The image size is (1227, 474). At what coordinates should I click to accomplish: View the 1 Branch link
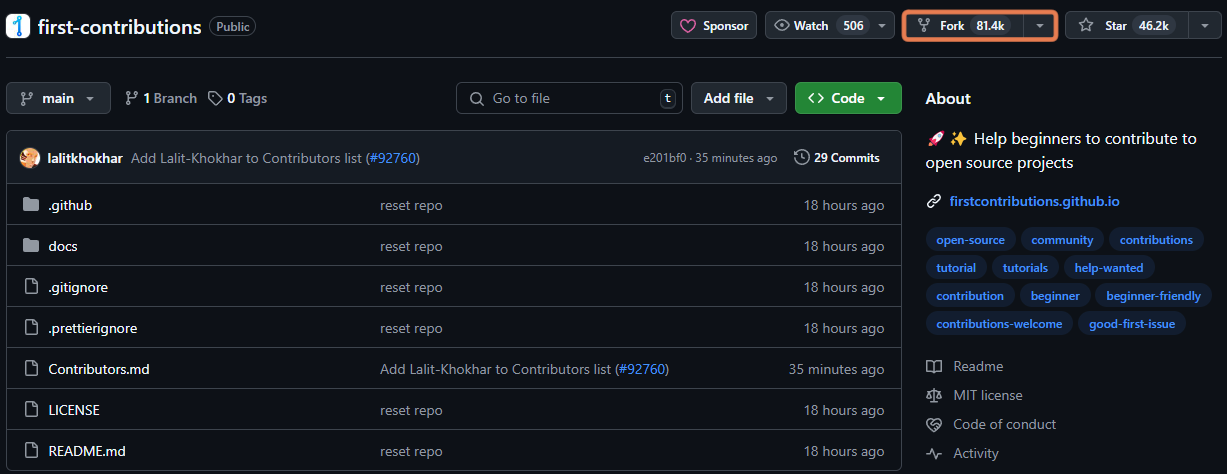(x=161, y=98)
